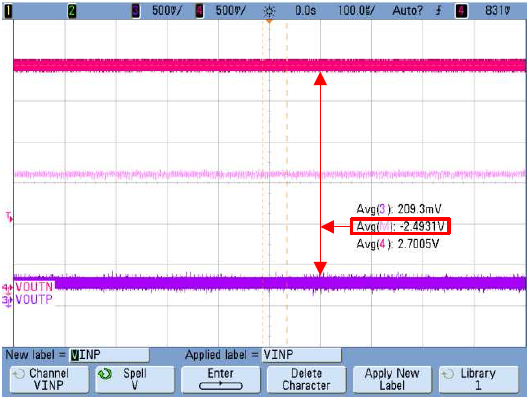Select the Channel VINP softkey
Image resolution: width=529 pixels, height=400 pixels.
[x=49, y=379]
